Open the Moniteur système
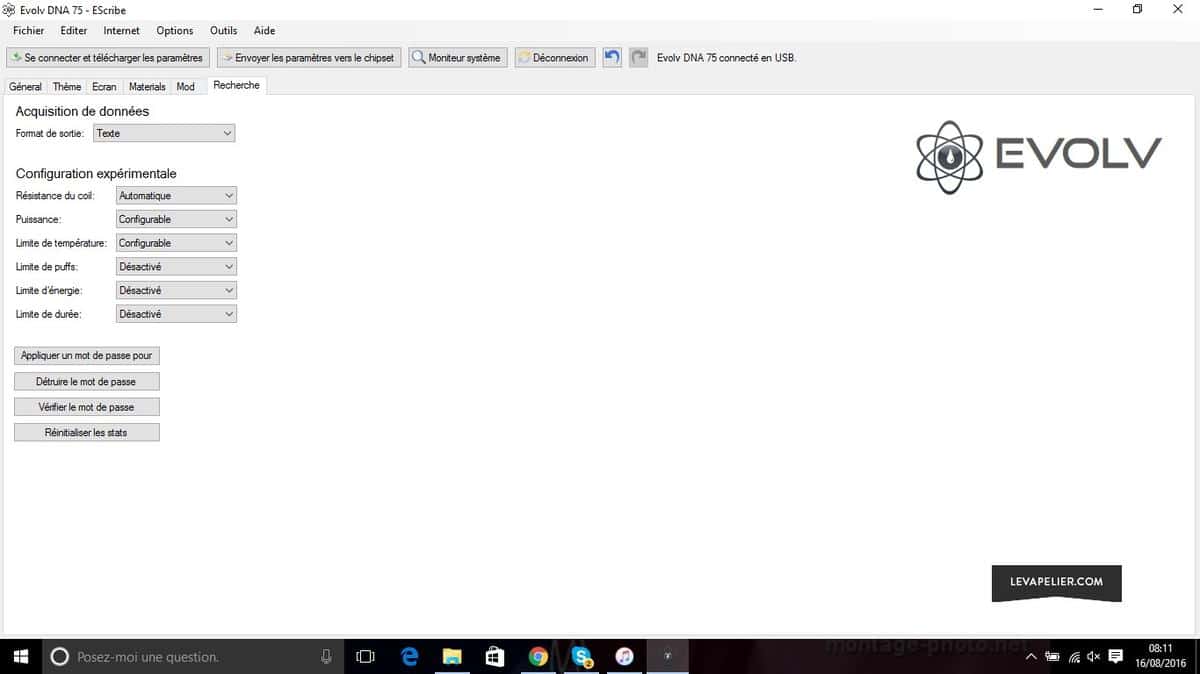Viewport: 1200px width, 674px height. 457,58
